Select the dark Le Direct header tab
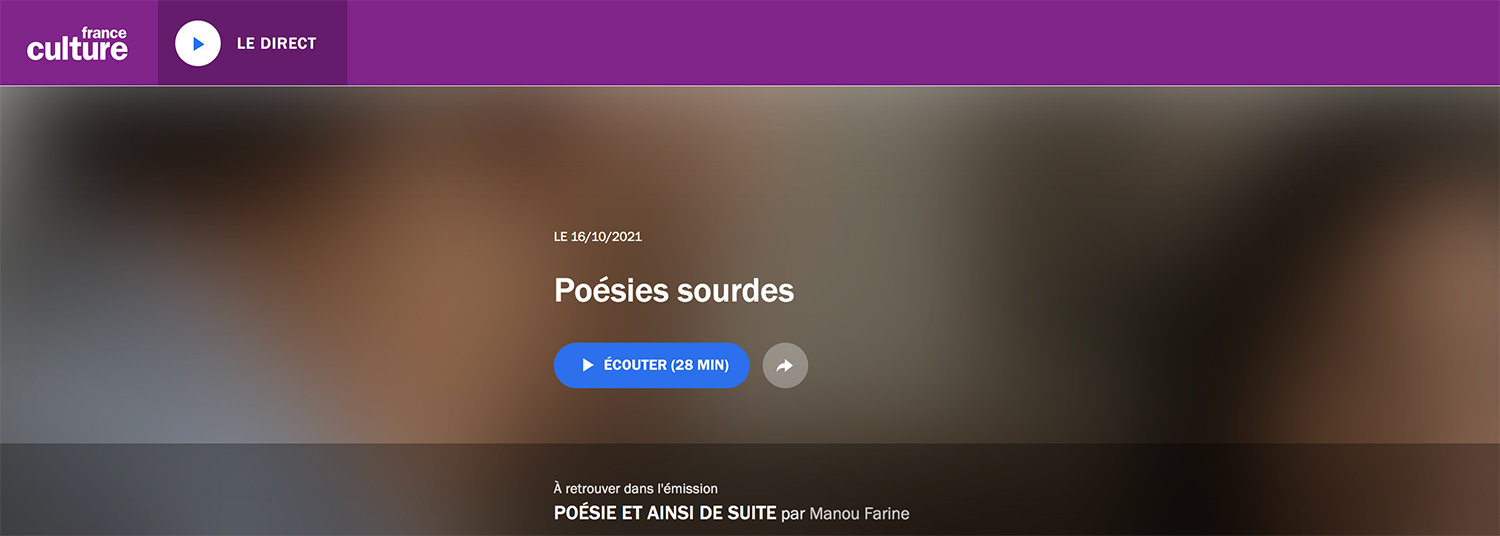Image resolution: width=1500 pixels, height=536 pixels. 252,43
